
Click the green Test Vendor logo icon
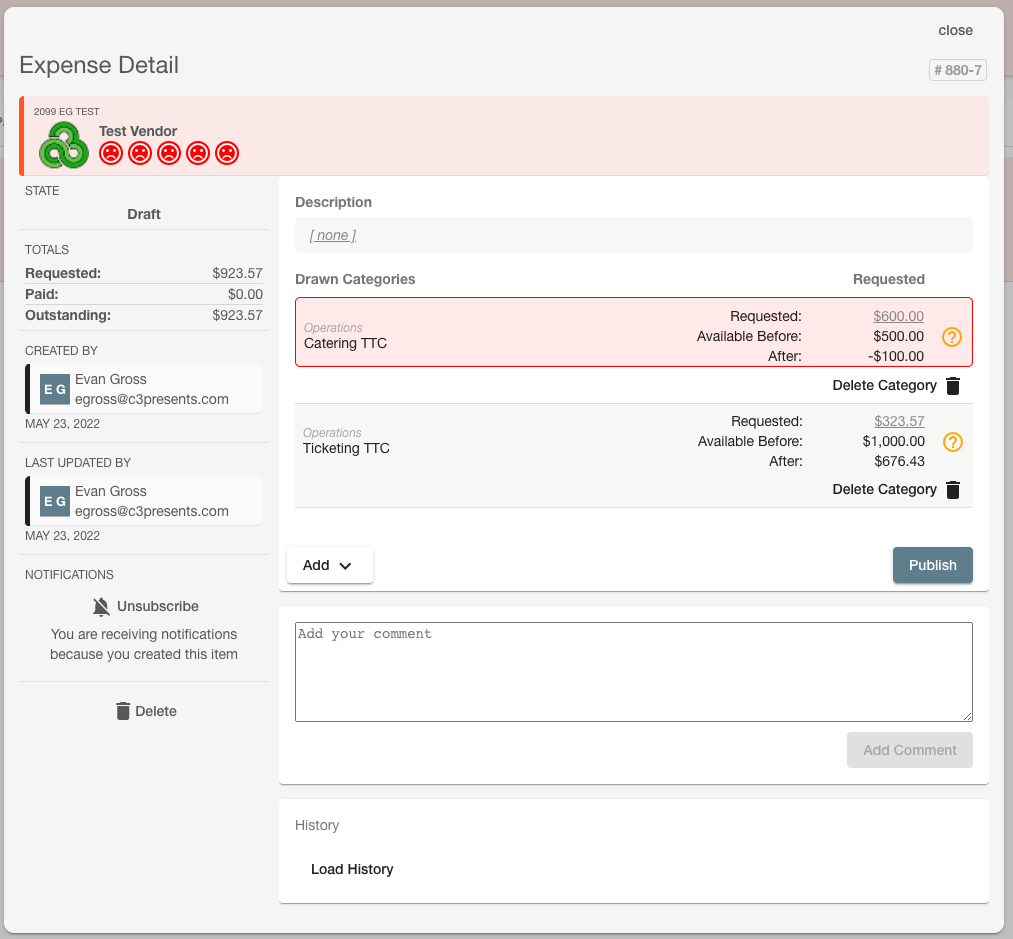[64, 145]
